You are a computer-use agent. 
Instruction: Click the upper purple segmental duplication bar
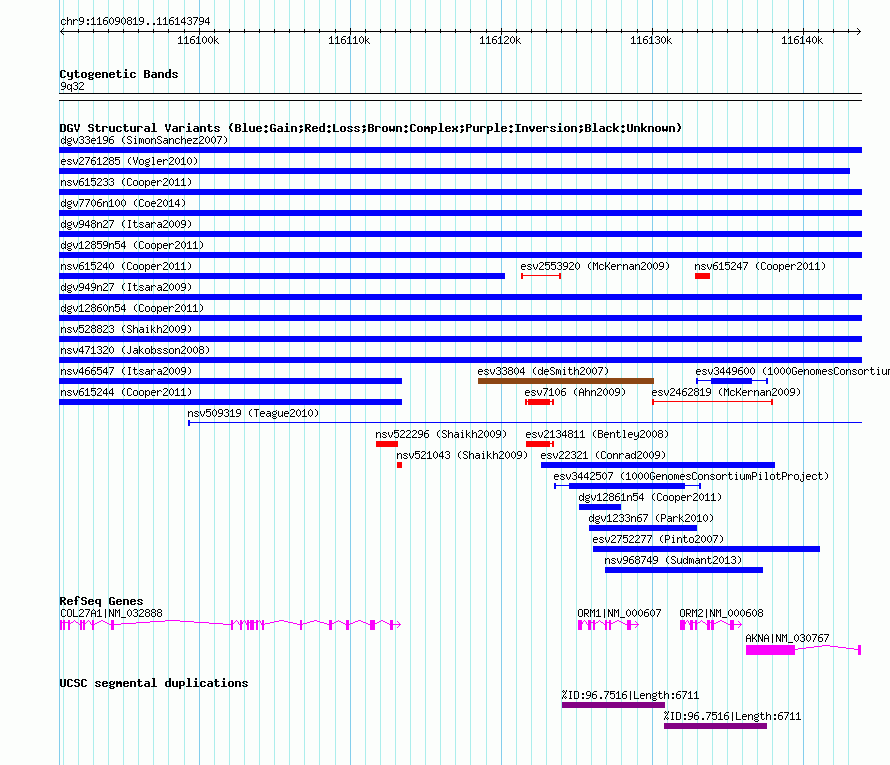tap(614, 705)
